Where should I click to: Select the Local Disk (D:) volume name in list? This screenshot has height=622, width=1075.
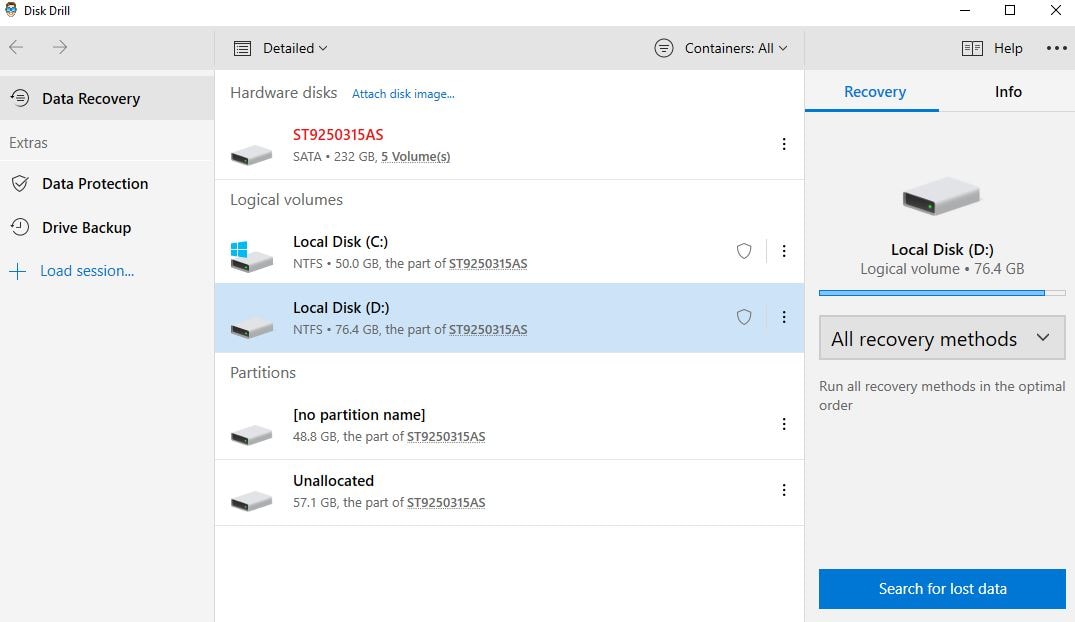point(341,307)
